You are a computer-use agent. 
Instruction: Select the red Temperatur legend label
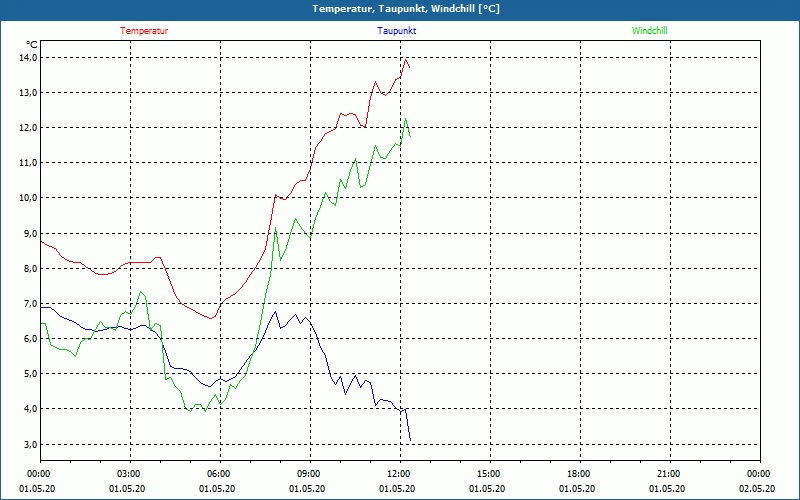click(144, 31)
